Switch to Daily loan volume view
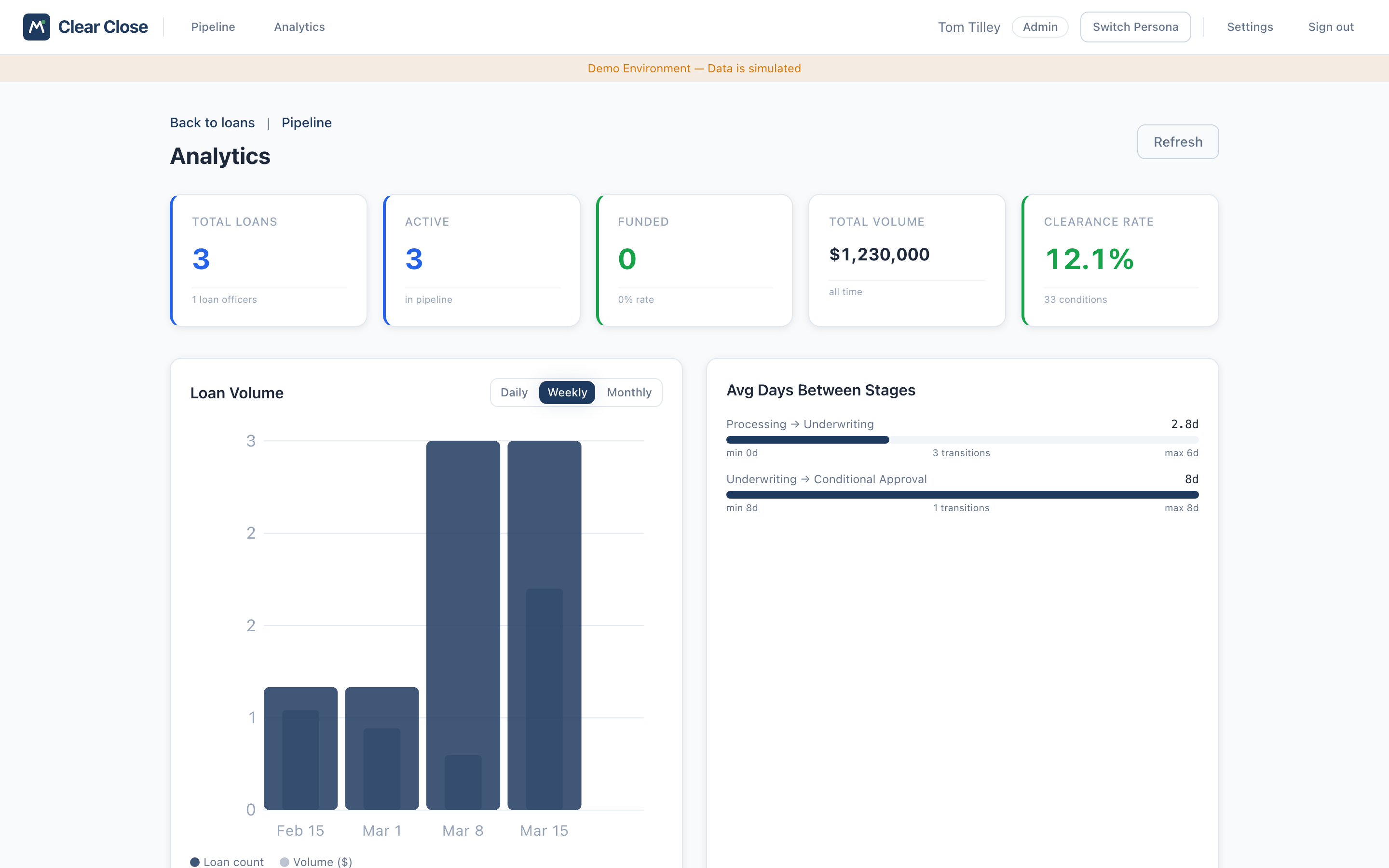Screen dimensions: 1389x868 pyautogui.click(x=514, y=392)
